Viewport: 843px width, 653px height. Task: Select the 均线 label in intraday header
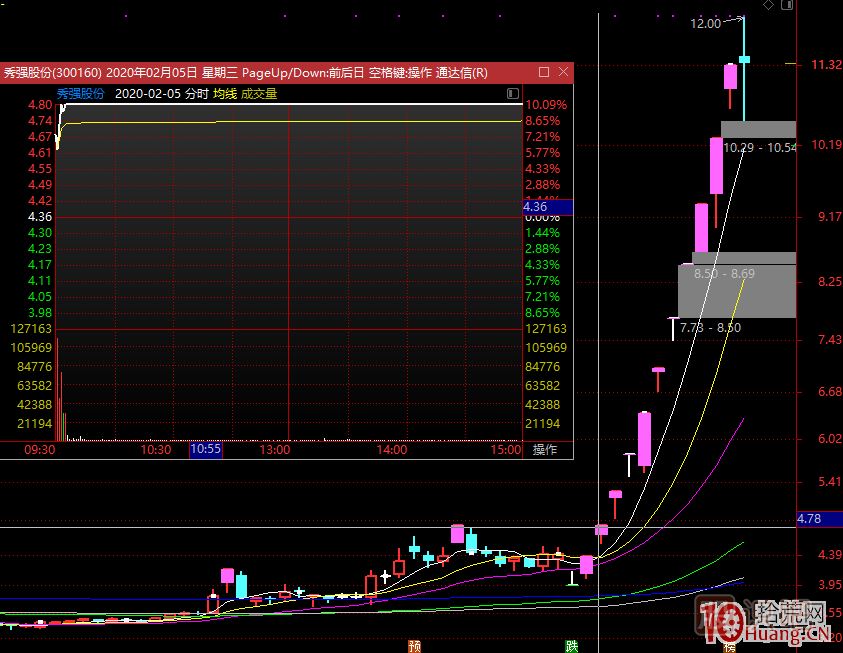(x=225, y=93)
